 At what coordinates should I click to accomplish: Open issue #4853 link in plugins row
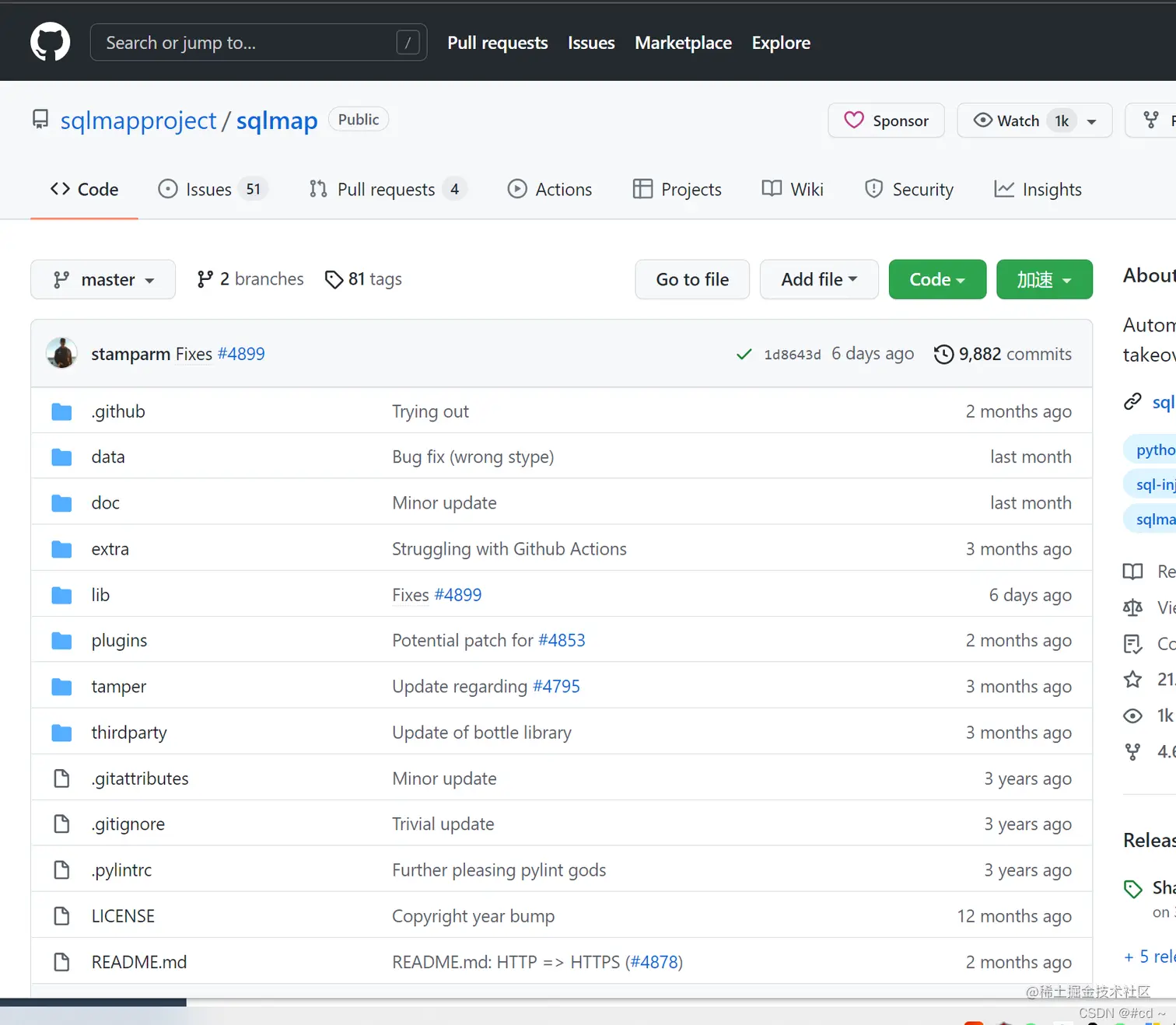tap(562, 641)
